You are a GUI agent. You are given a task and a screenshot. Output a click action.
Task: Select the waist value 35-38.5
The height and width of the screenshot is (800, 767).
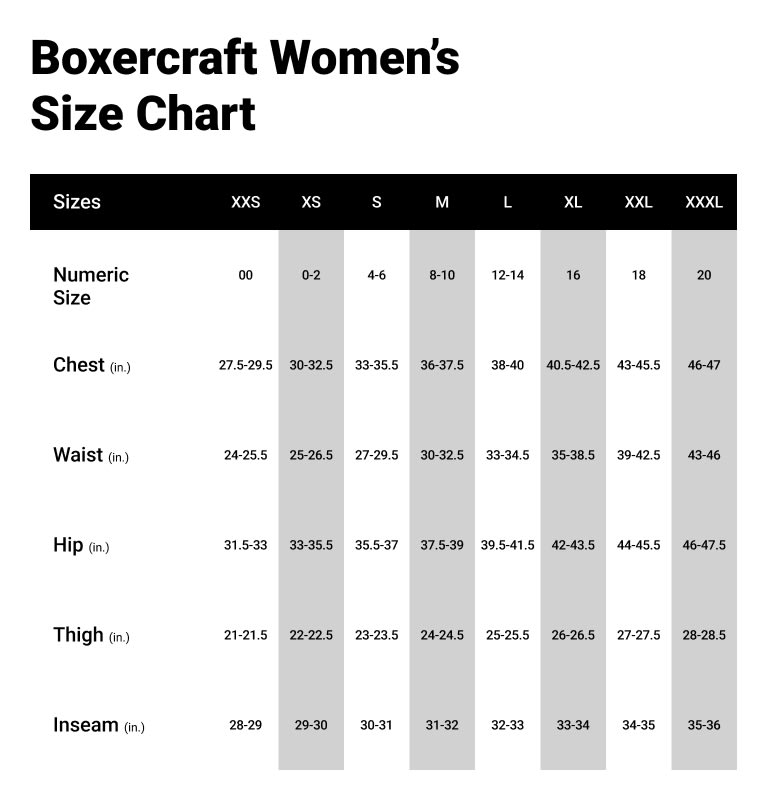[x=573, y=455]
